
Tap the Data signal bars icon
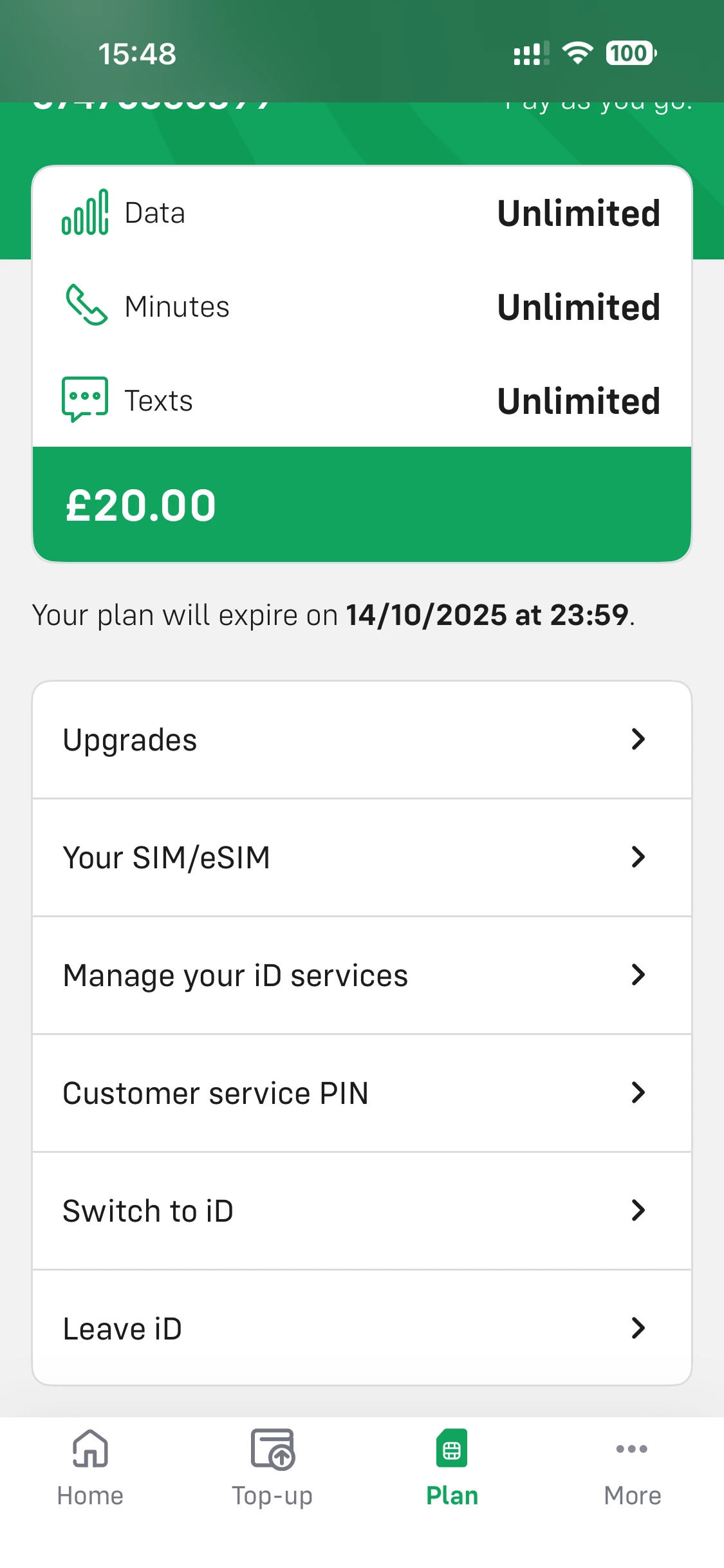85,212
